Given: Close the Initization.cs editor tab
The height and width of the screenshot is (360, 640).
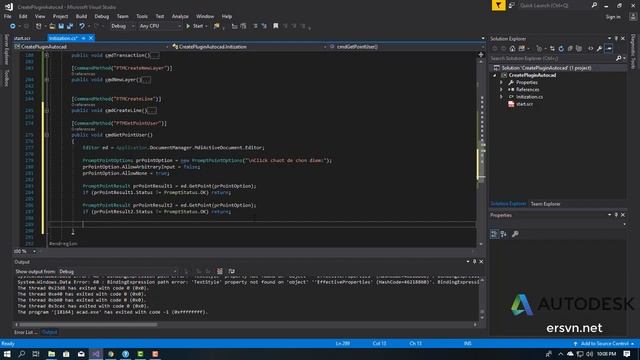Looking at the screenshot, I should click(91, 38).
